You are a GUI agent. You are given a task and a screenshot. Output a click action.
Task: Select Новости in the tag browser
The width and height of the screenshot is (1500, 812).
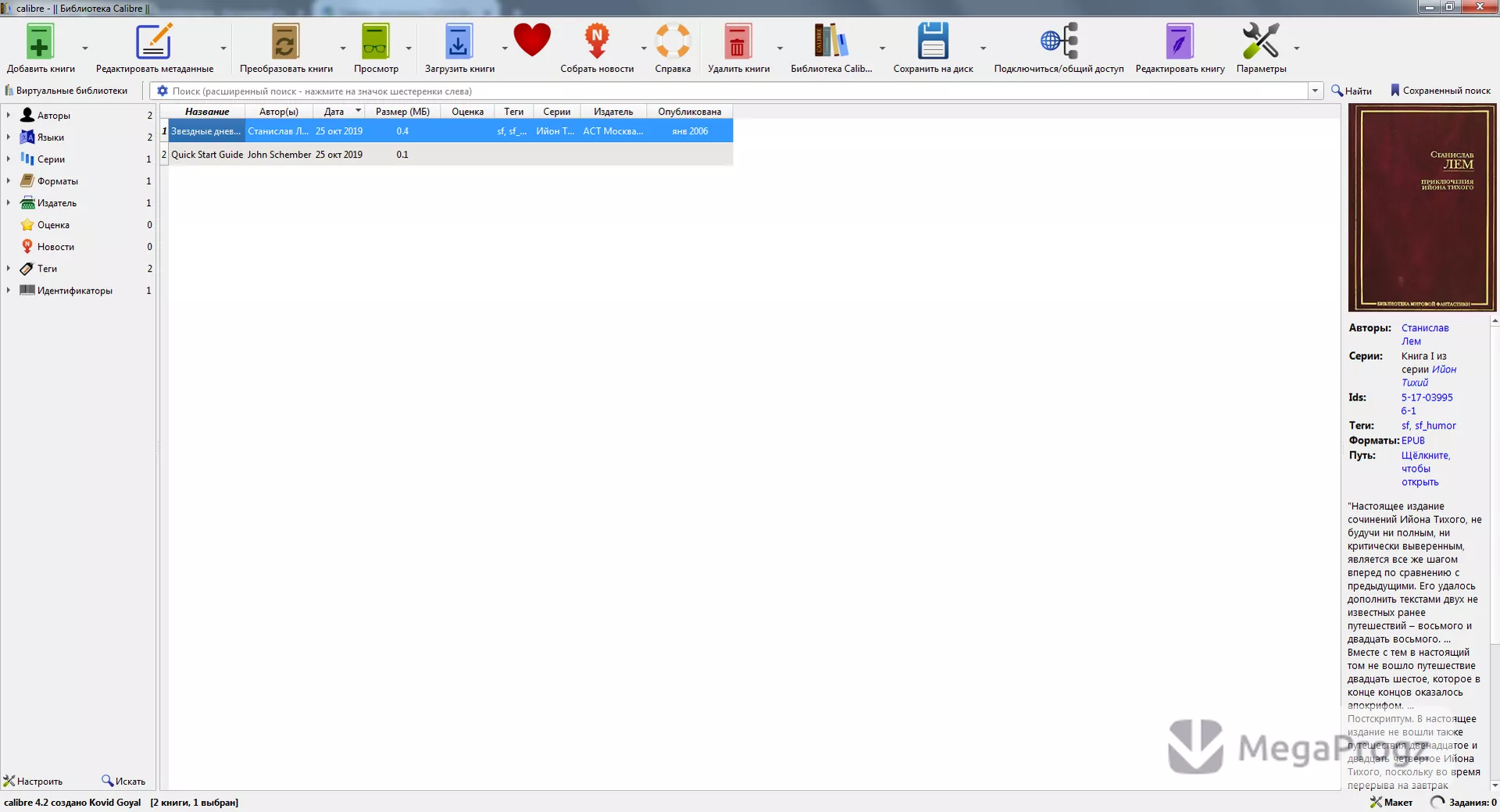pos(55,247)
